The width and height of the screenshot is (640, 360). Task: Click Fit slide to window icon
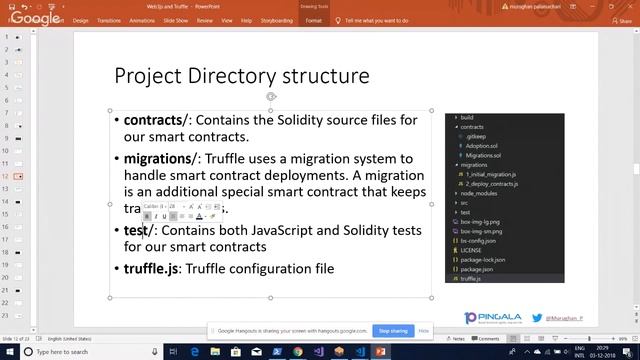point(635,339)
